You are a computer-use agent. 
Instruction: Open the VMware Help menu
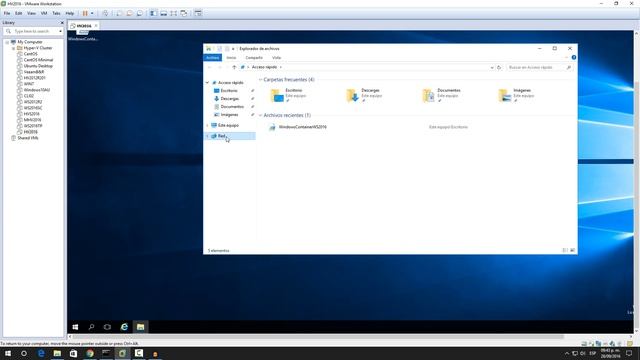[70, 13]
